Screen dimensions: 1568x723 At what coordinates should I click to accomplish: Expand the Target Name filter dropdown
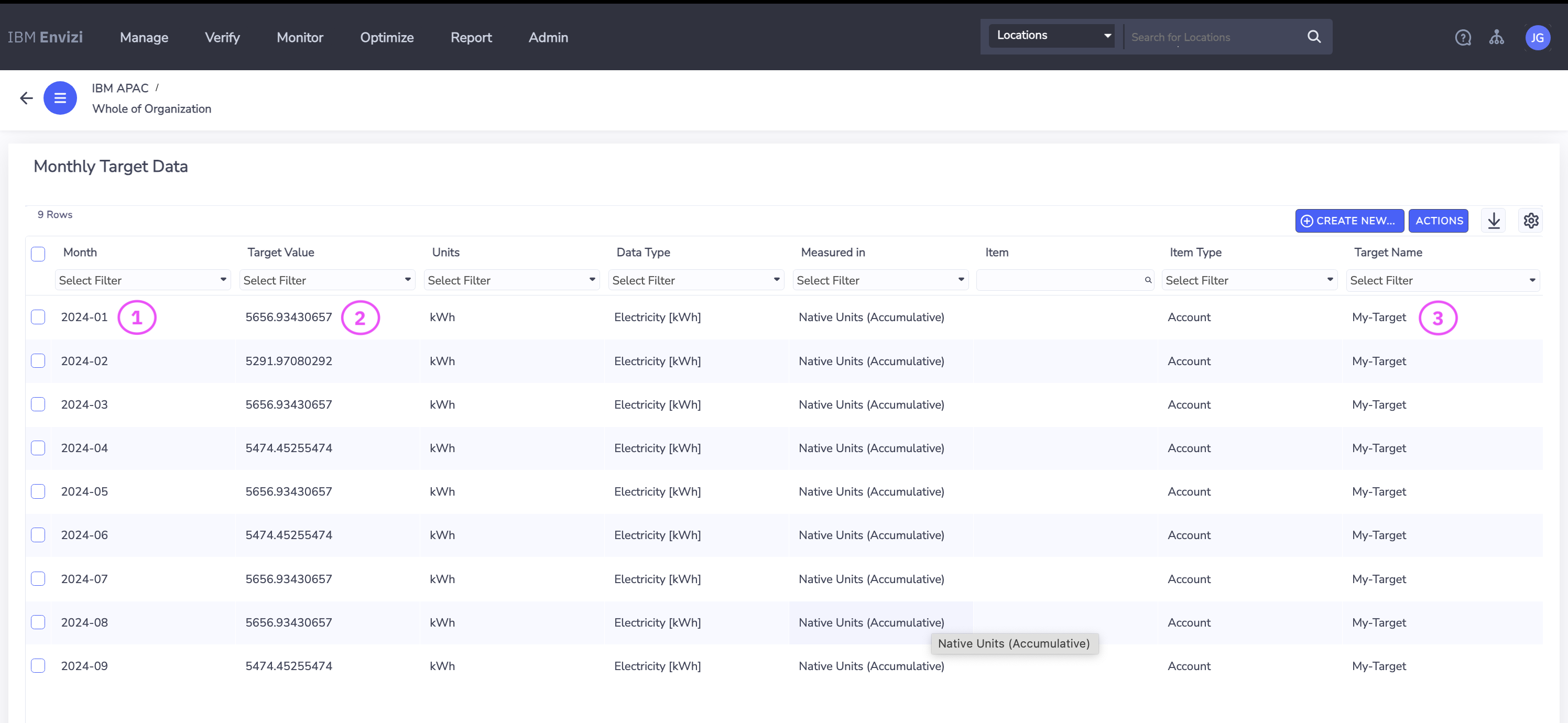click(1442, 280)
